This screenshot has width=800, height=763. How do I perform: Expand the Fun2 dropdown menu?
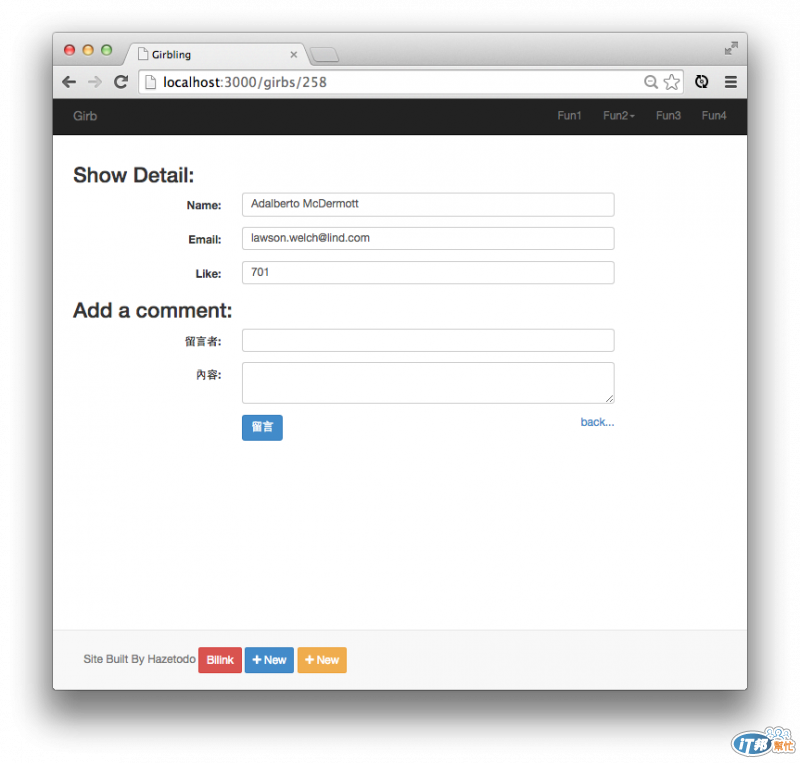point(619,116)
